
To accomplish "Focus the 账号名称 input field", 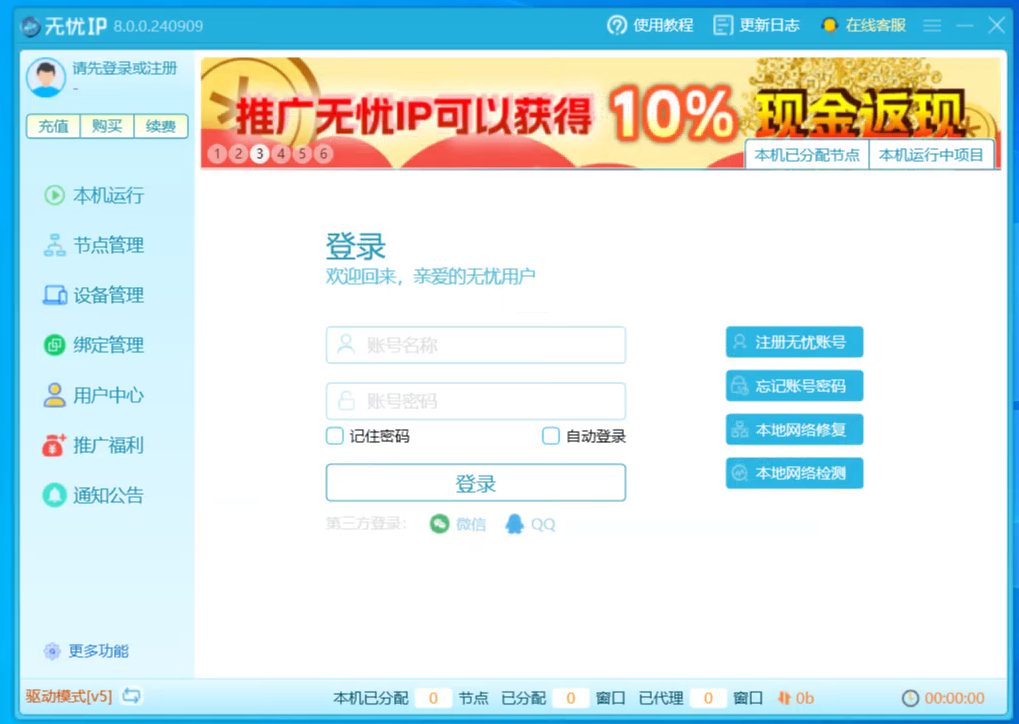I will point(476,344).
